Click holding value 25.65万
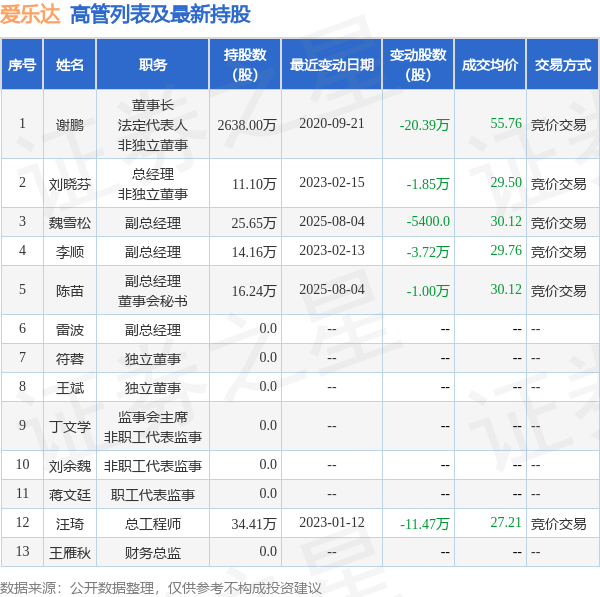Viewport: 600px width, 597px height. [254, 223]
